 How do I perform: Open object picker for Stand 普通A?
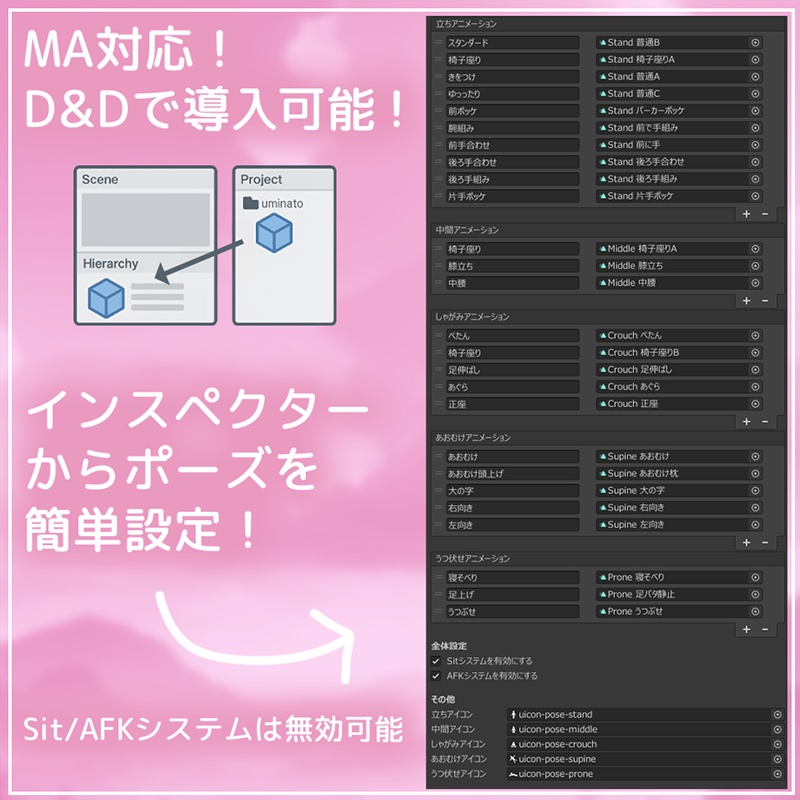(x=755, y=77)
